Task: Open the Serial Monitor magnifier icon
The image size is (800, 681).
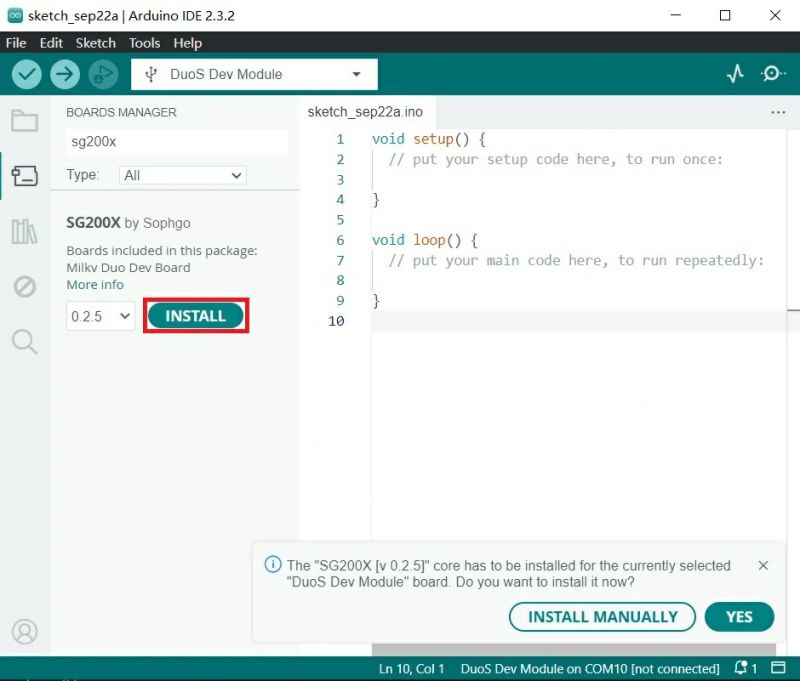Action: pos(770,74)
